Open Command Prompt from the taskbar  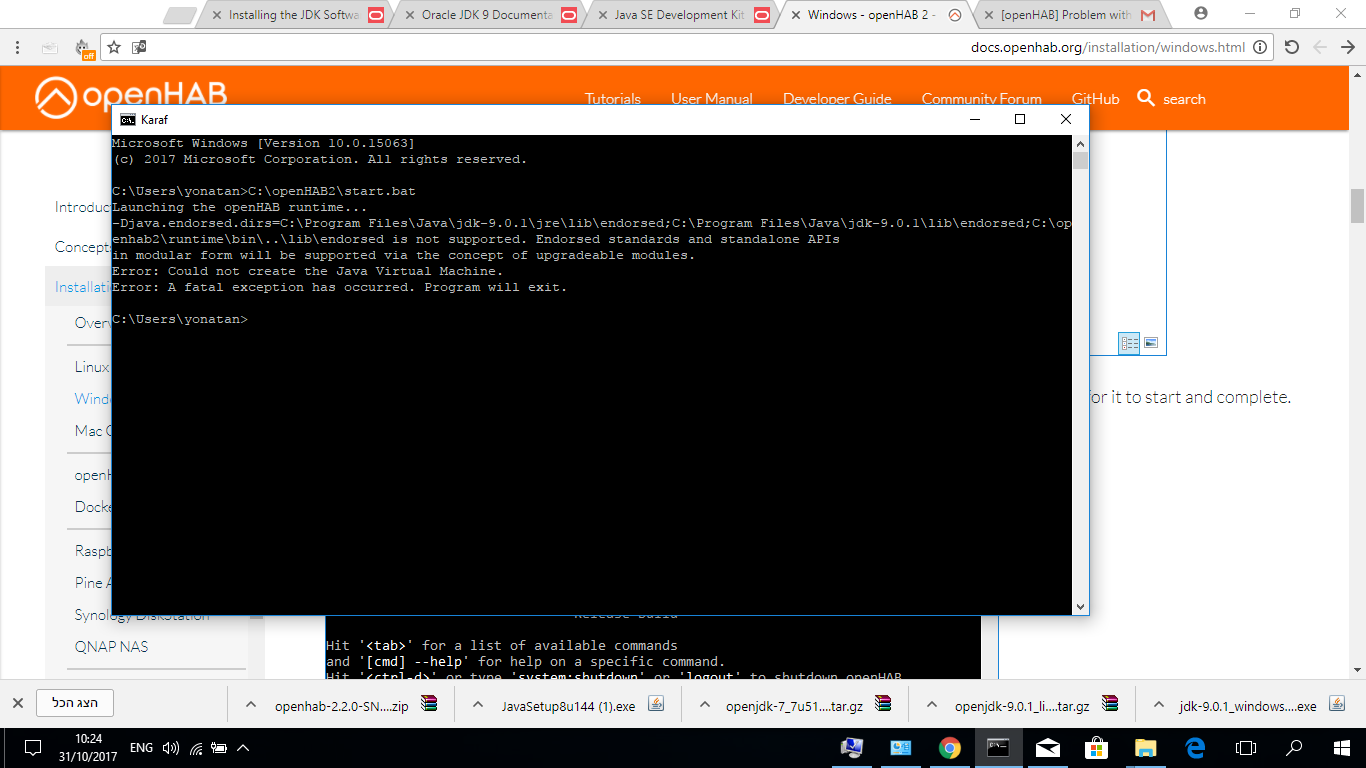pyautogui.click(x=998, y=748)
